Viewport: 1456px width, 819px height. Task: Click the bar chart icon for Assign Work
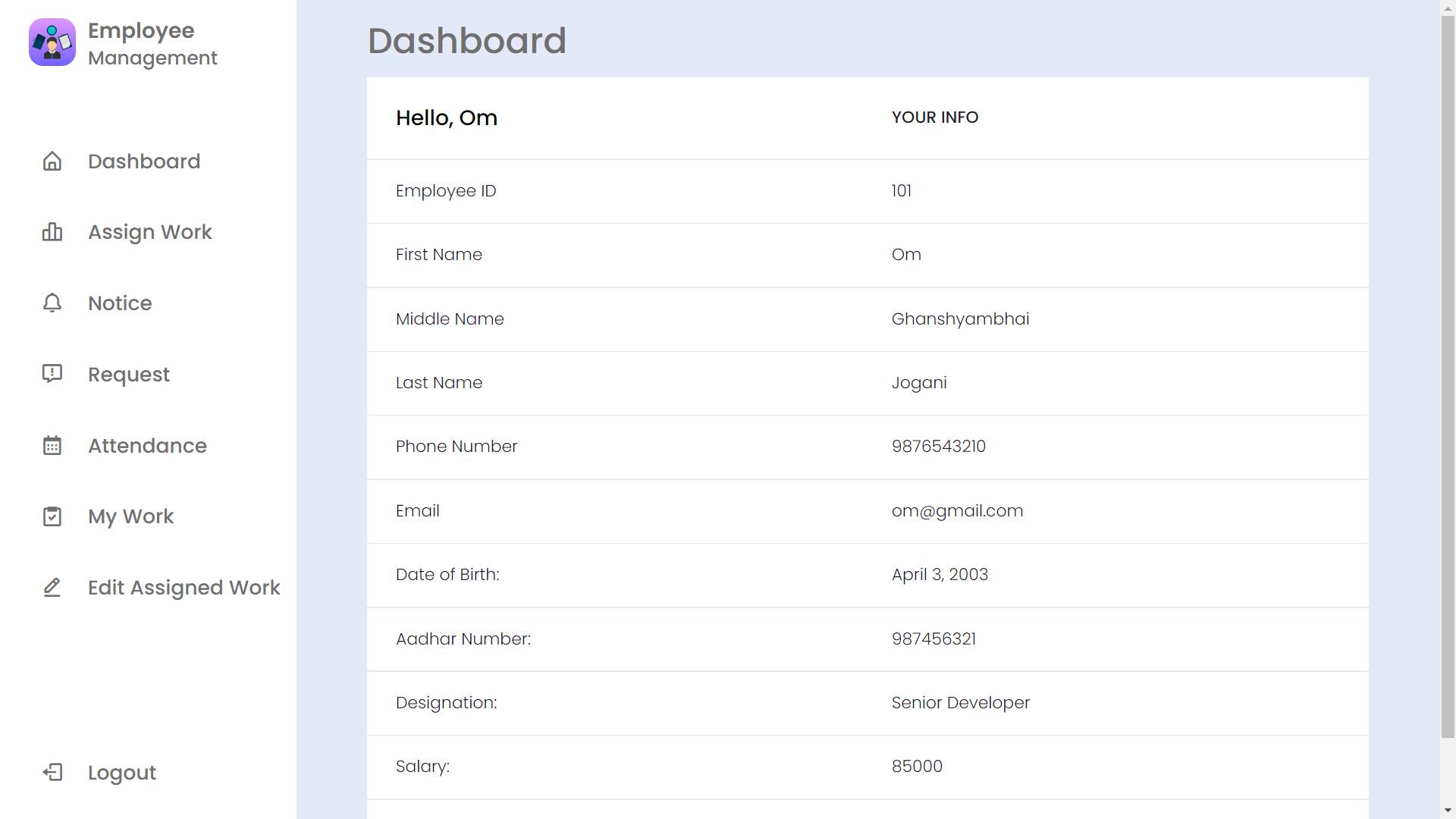click(x=52, y=232)
